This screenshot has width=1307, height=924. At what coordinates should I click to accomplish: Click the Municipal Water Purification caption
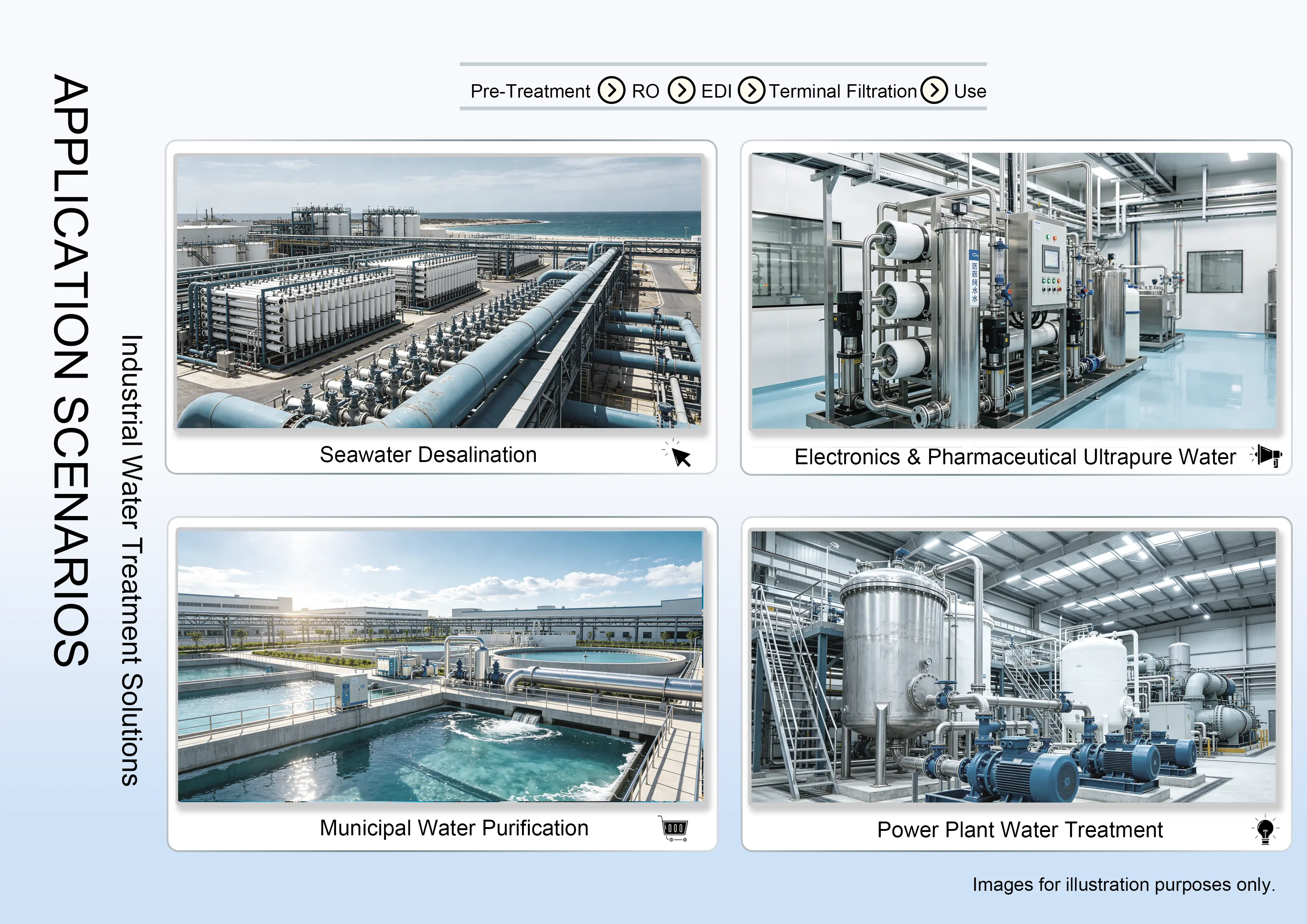click(x=454, y=828)
